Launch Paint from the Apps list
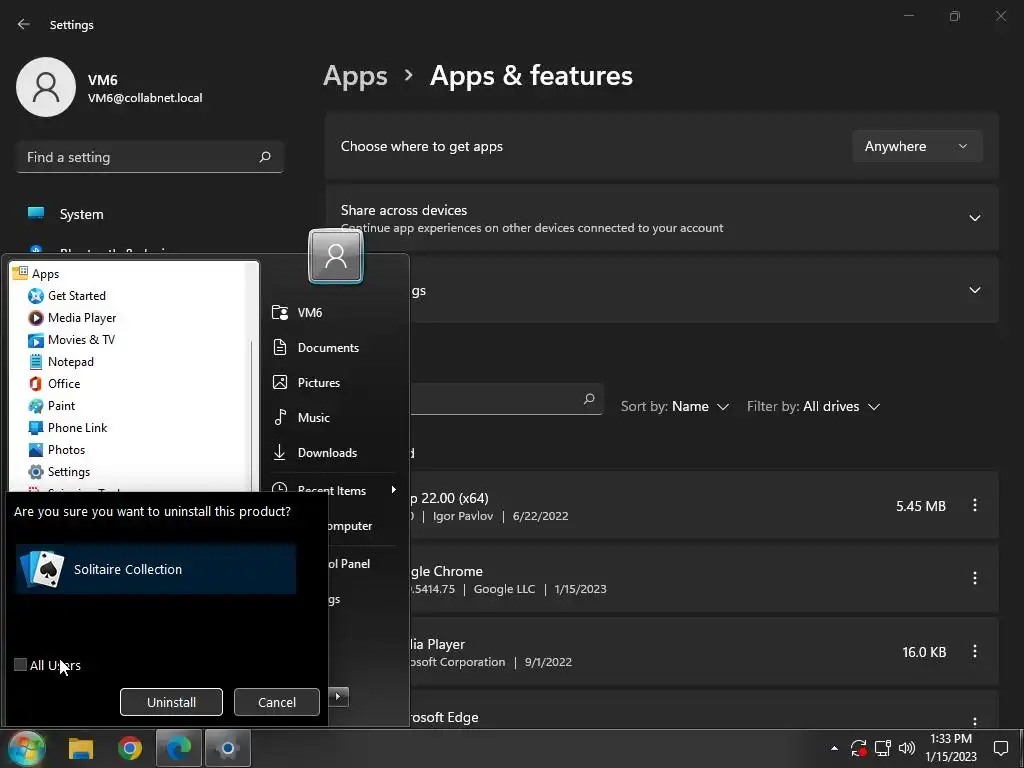This screenshot has width=1024, height=768. [x=61, y=406]
